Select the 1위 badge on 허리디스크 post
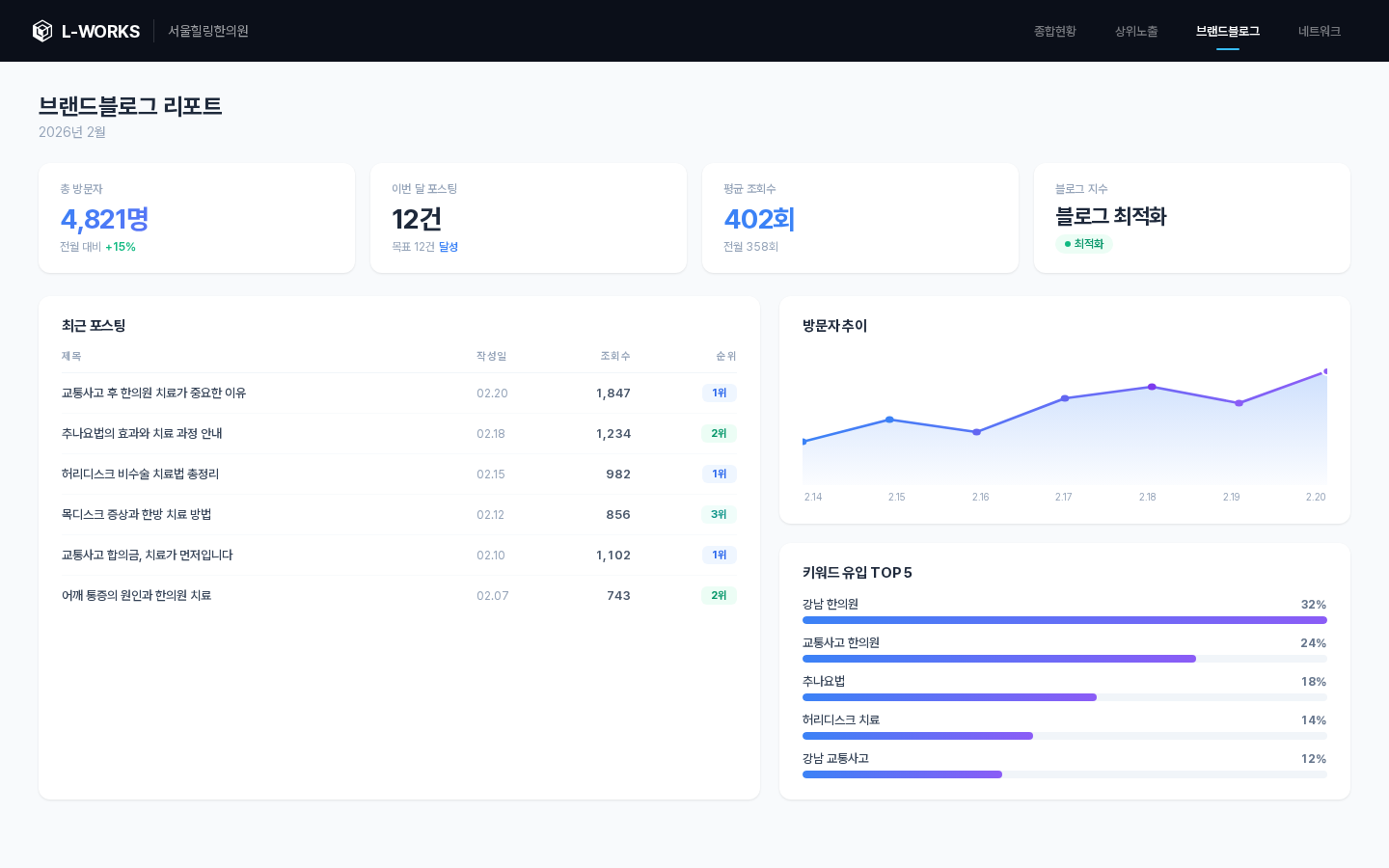This screenshot has width=1389, height=868. coord(719,474)
